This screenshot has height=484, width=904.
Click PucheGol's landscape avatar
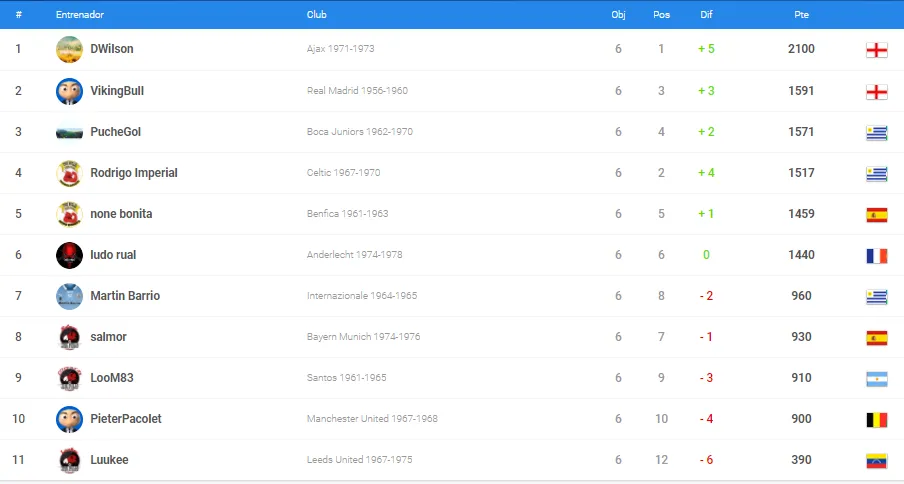69,133
